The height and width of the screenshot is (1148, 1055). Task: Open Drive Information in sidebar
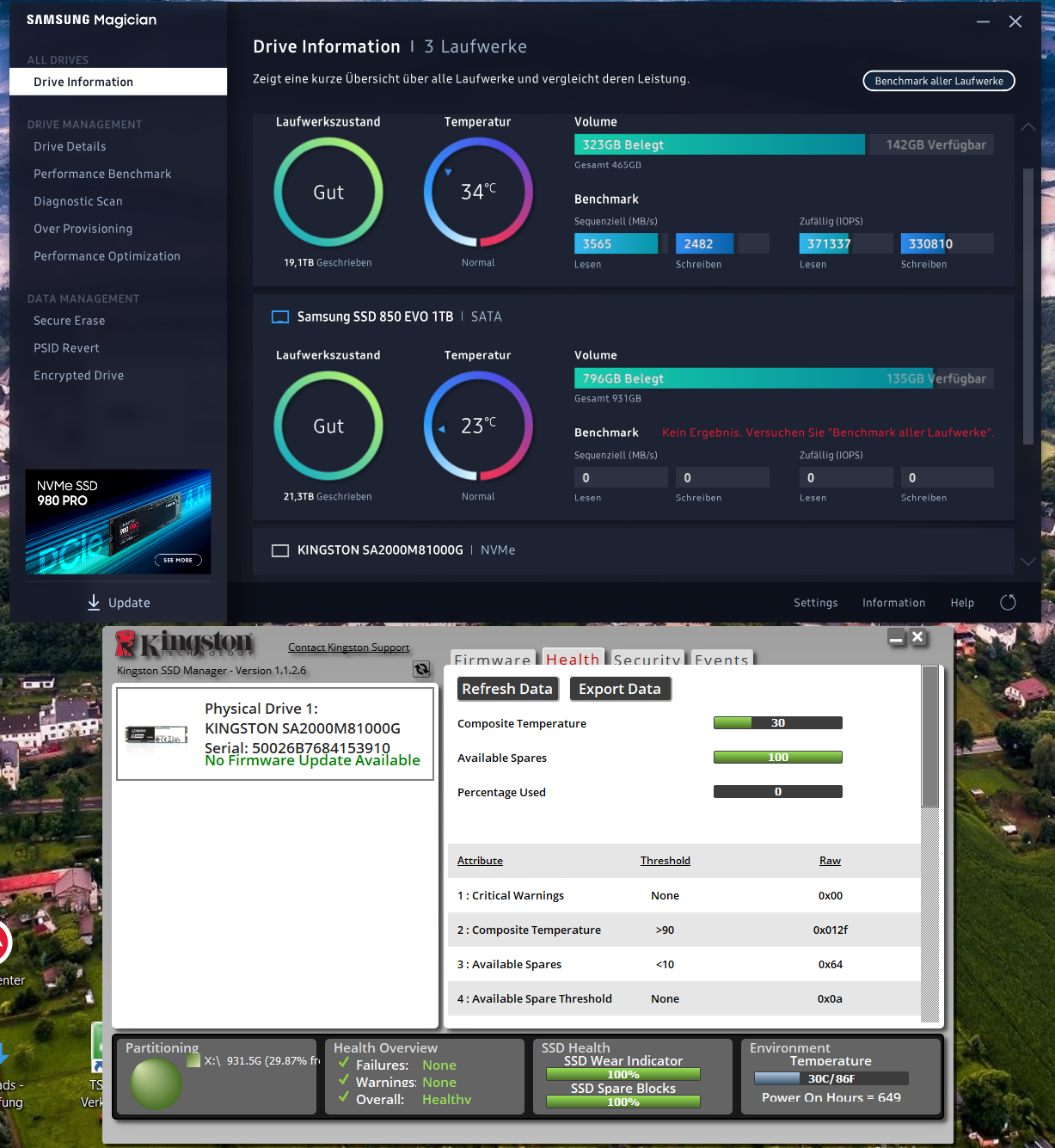click(x=118, y=82)
